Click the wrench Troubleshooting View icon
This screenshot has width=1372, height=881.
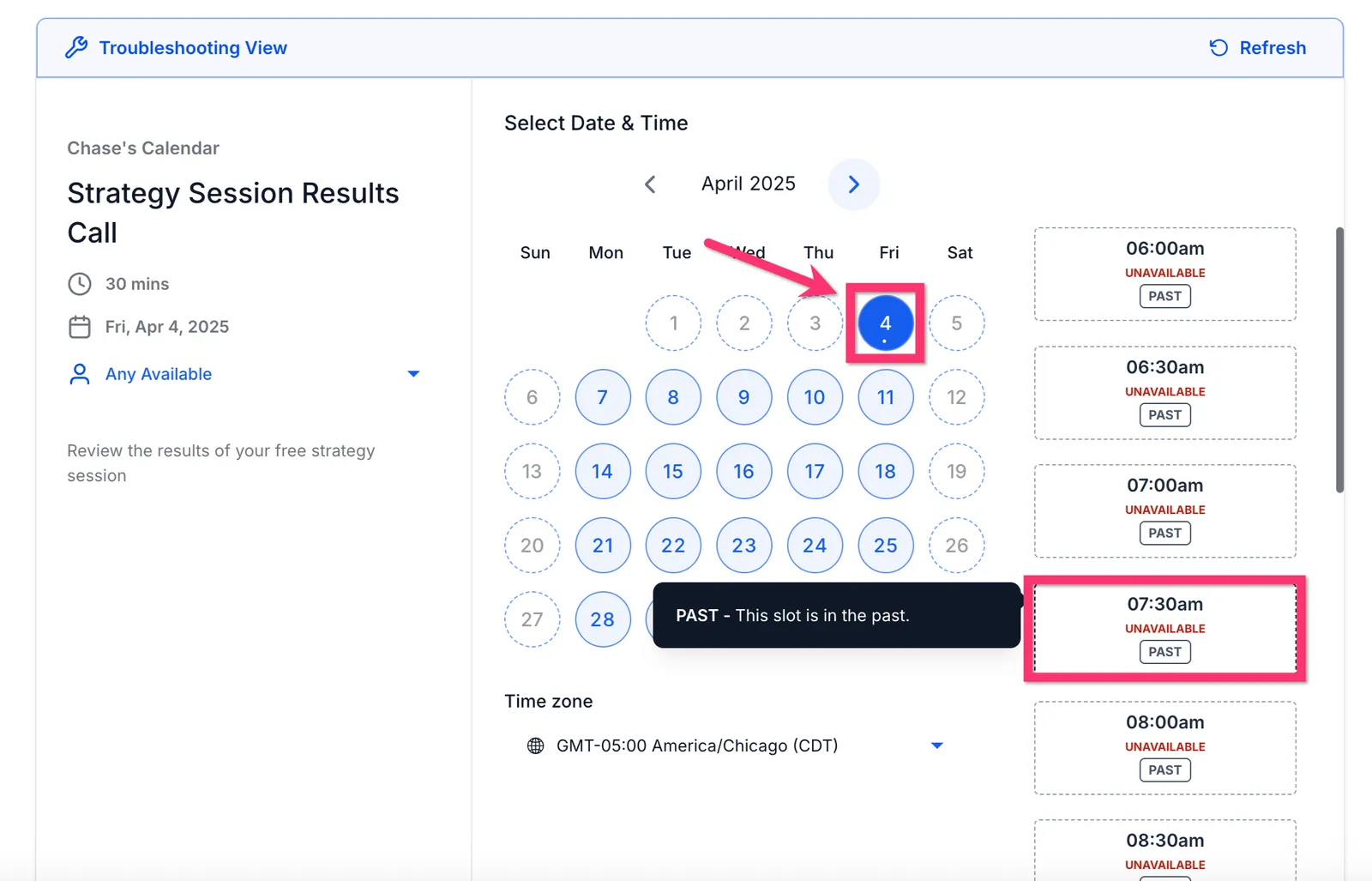pos(76,47)
